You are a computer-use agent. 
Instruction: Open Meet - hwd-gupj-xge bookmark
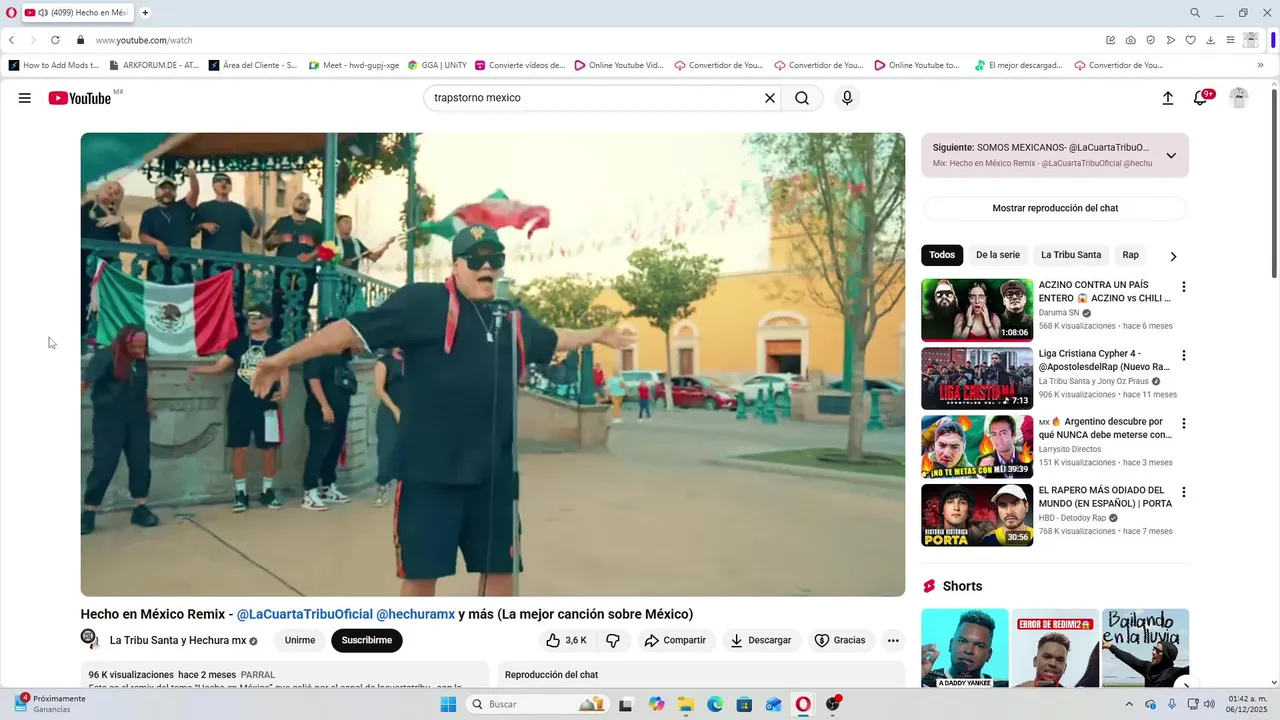pyautogui.click(x=354, y=65)
